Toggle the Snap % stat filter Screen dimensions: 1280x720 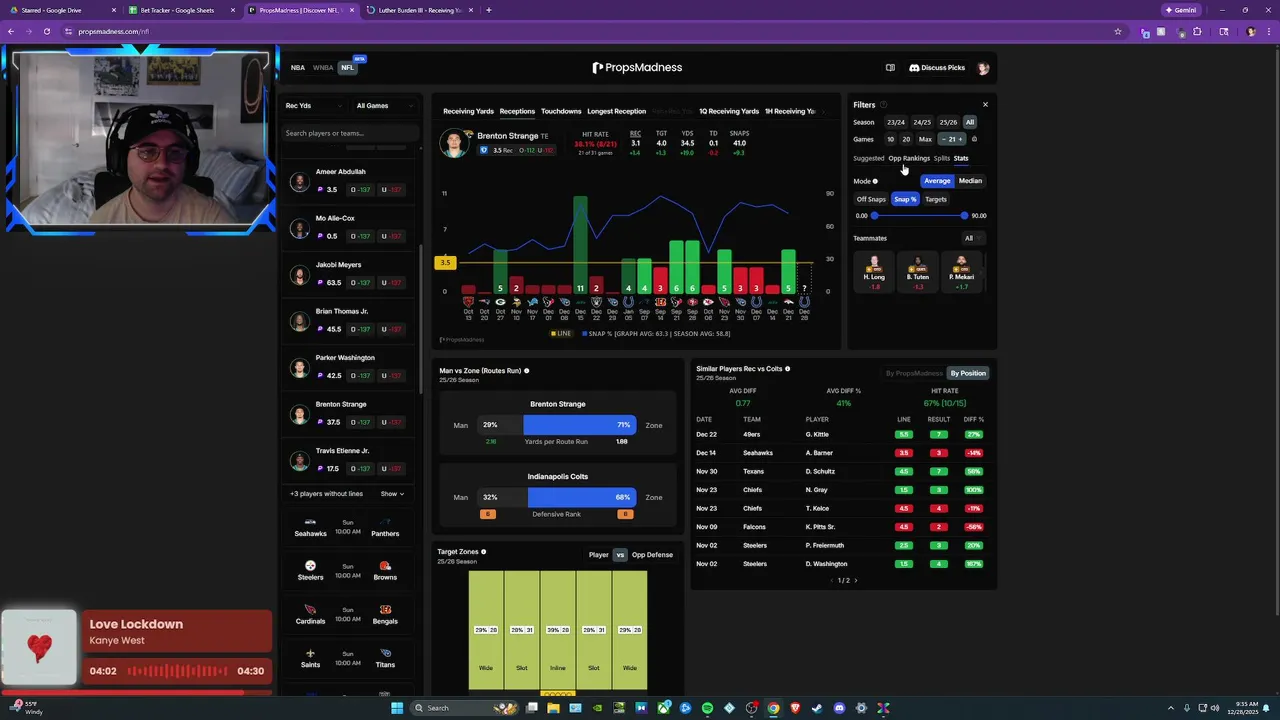[905, 199]
